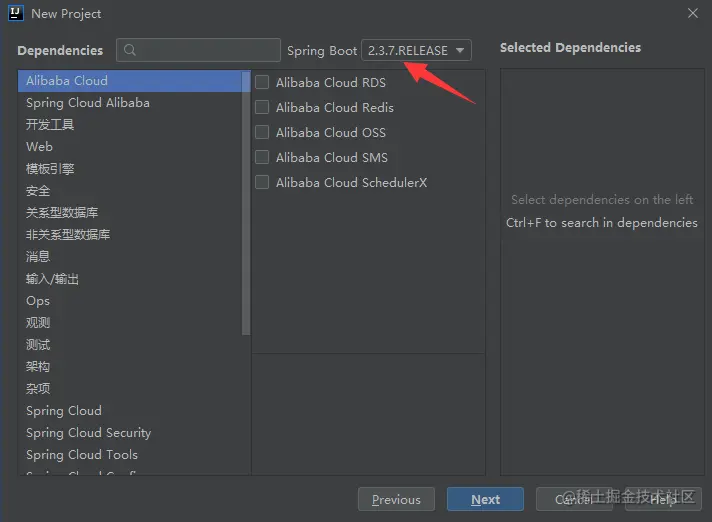Open the Spring Boot version dropdown

(416, 50)
